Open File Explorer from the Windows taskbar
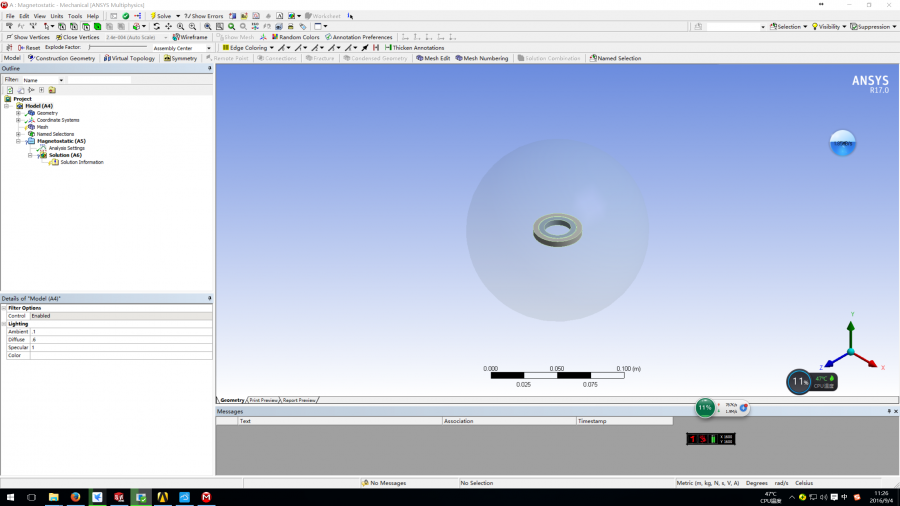Viewport: 900px width, 506px height. tap(53, 497)
